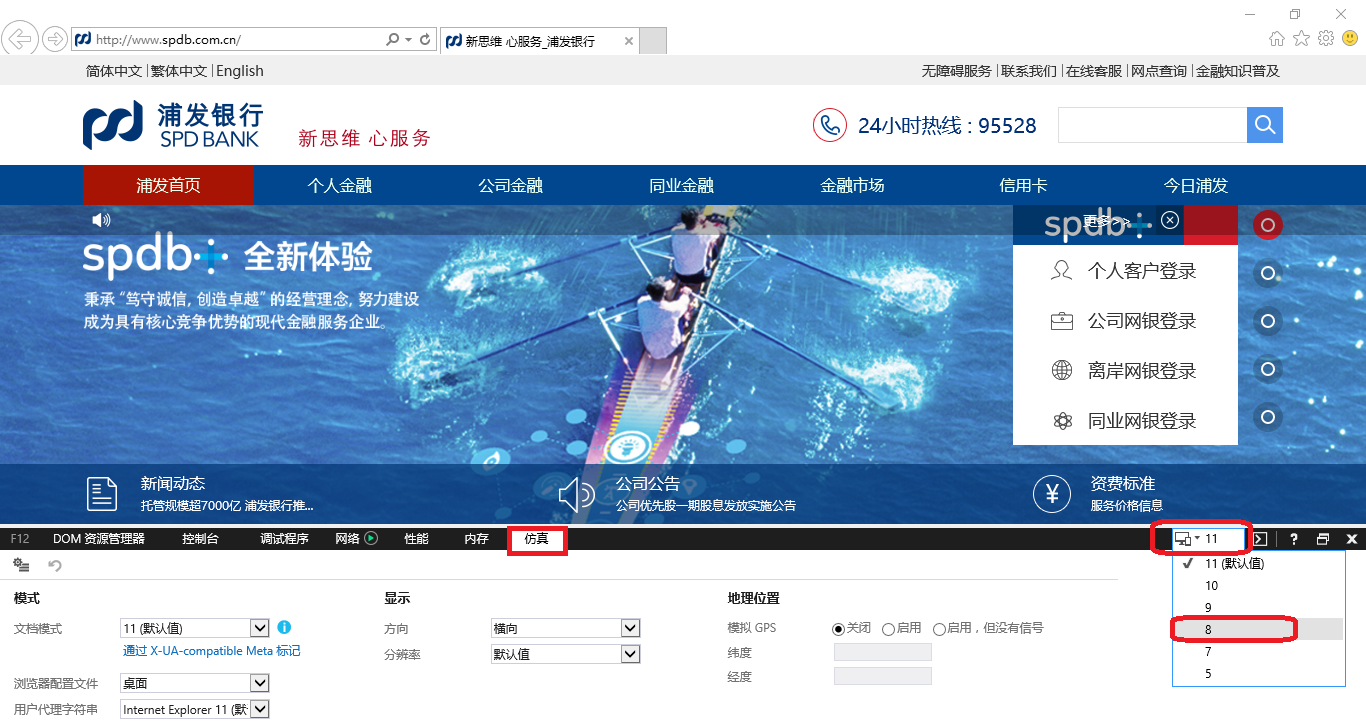The height and width of the screenshot is (728, 1366).
Task: Click the 在线客服 link
Action: coord(1094,71)
